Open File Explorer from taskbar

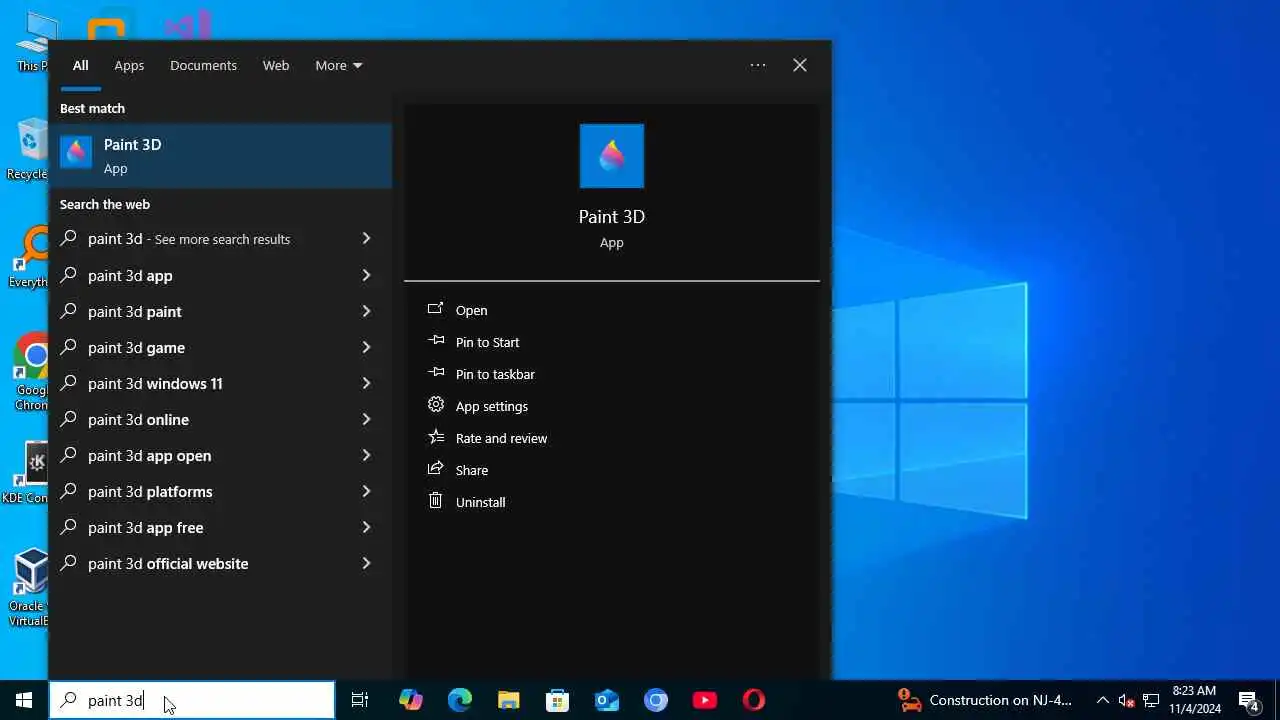(508, 700)
